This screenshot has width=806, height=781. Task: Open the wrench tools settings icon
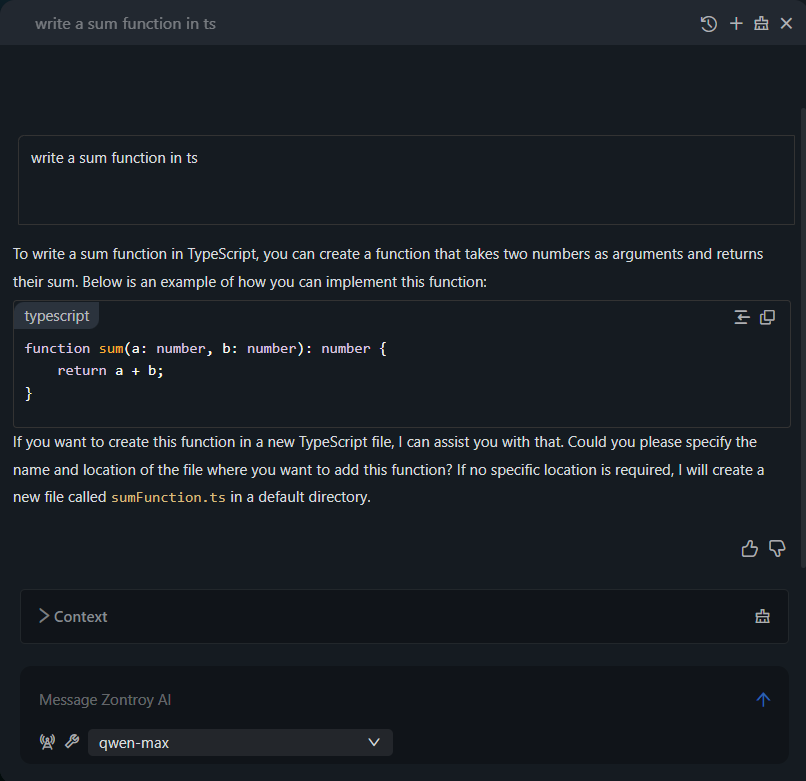(x=72, y=742)
